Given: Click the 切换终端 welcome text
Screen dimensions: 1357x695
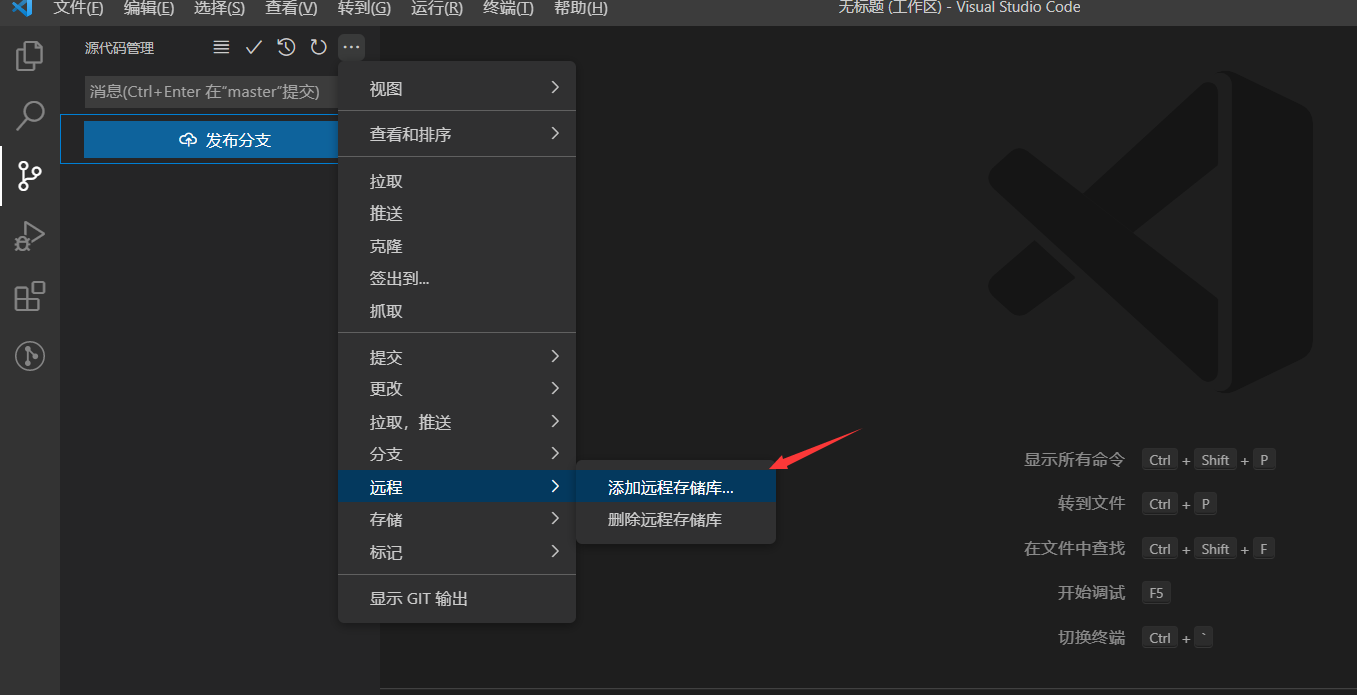Looking at the screenshot, I should coord(1091,638).
